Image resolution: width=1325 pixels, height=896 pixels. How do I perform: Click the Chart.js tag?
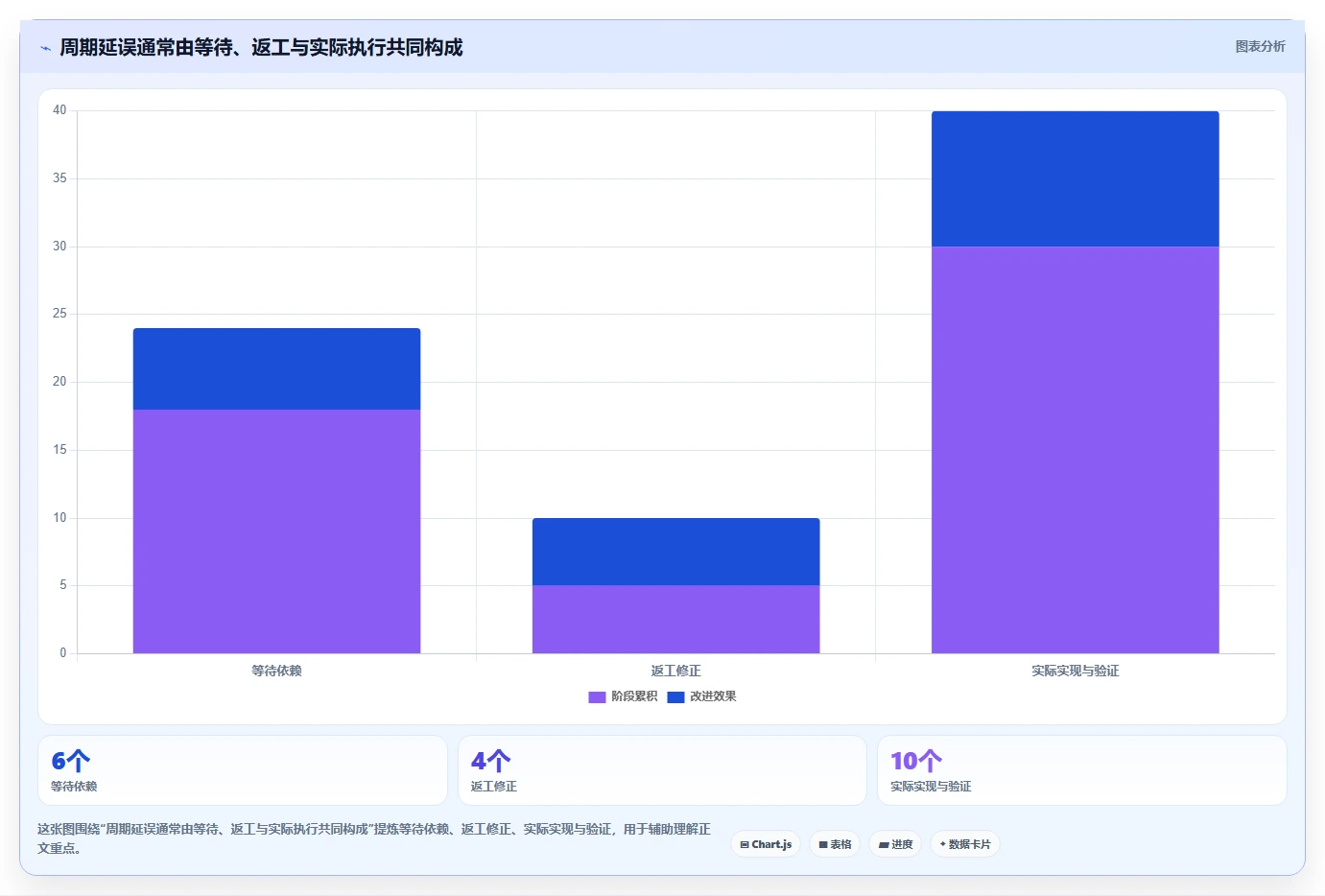click(x=766, y=844)
